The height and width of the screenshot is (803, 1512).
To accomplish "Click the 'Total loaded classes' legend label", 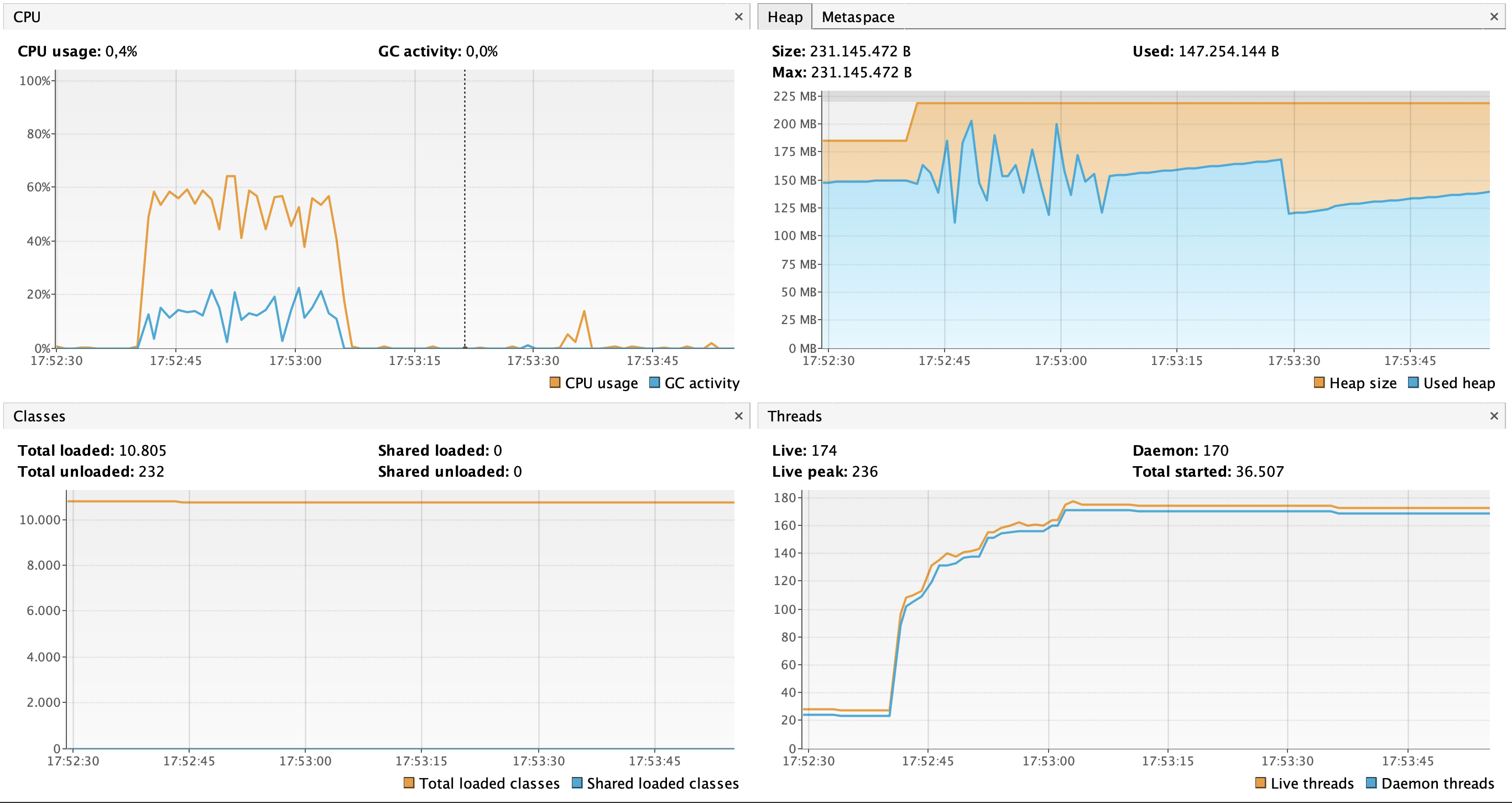I will tap(489, 783).
